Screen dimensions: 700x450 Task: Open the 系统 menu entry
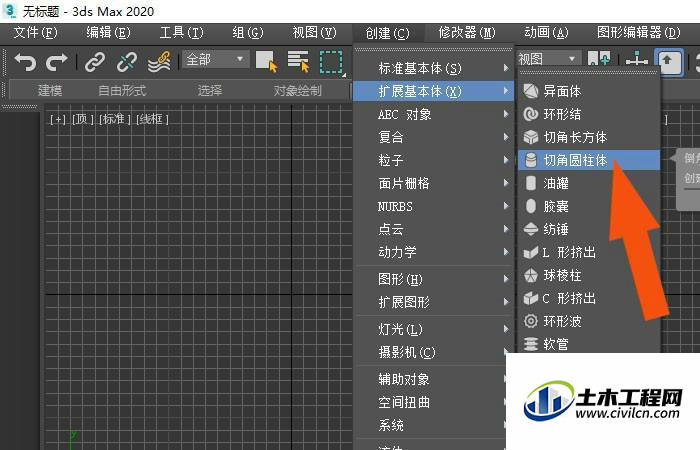coord(430,425)
